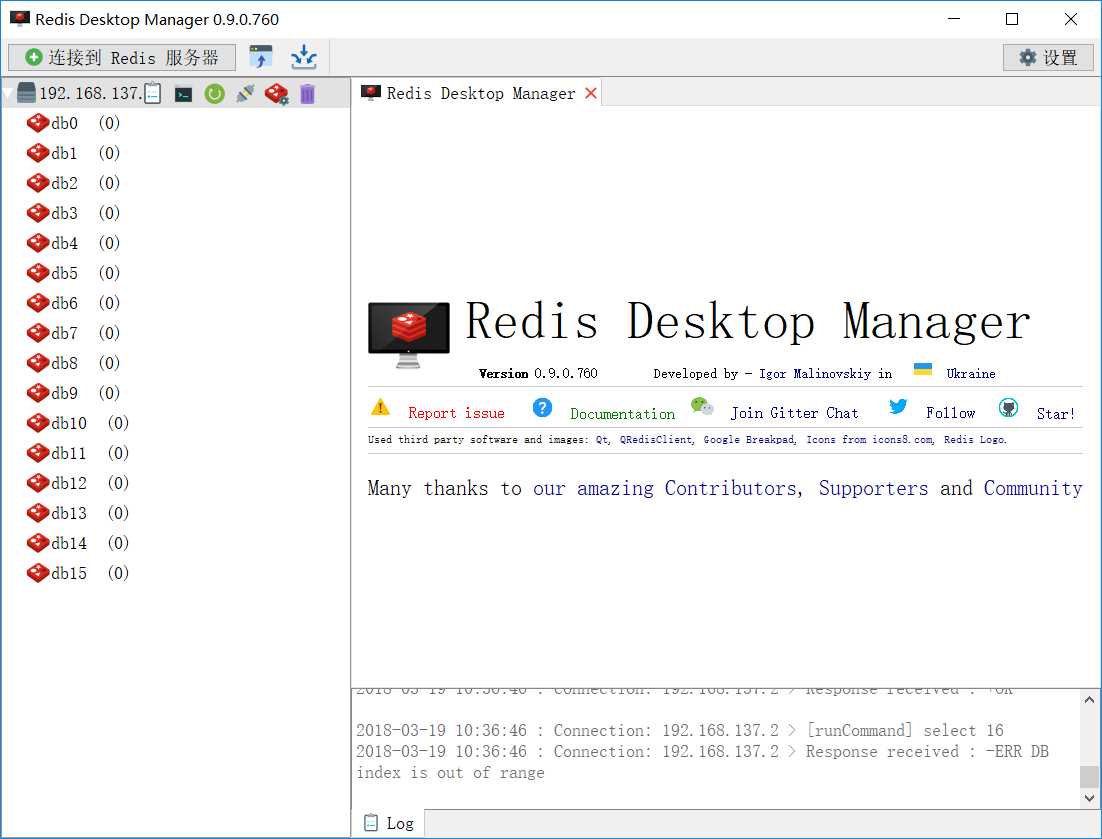The width and height of the screenshot is (1102, 839).
Task: Click the blue question mark icon
Action: coord(542,408)
